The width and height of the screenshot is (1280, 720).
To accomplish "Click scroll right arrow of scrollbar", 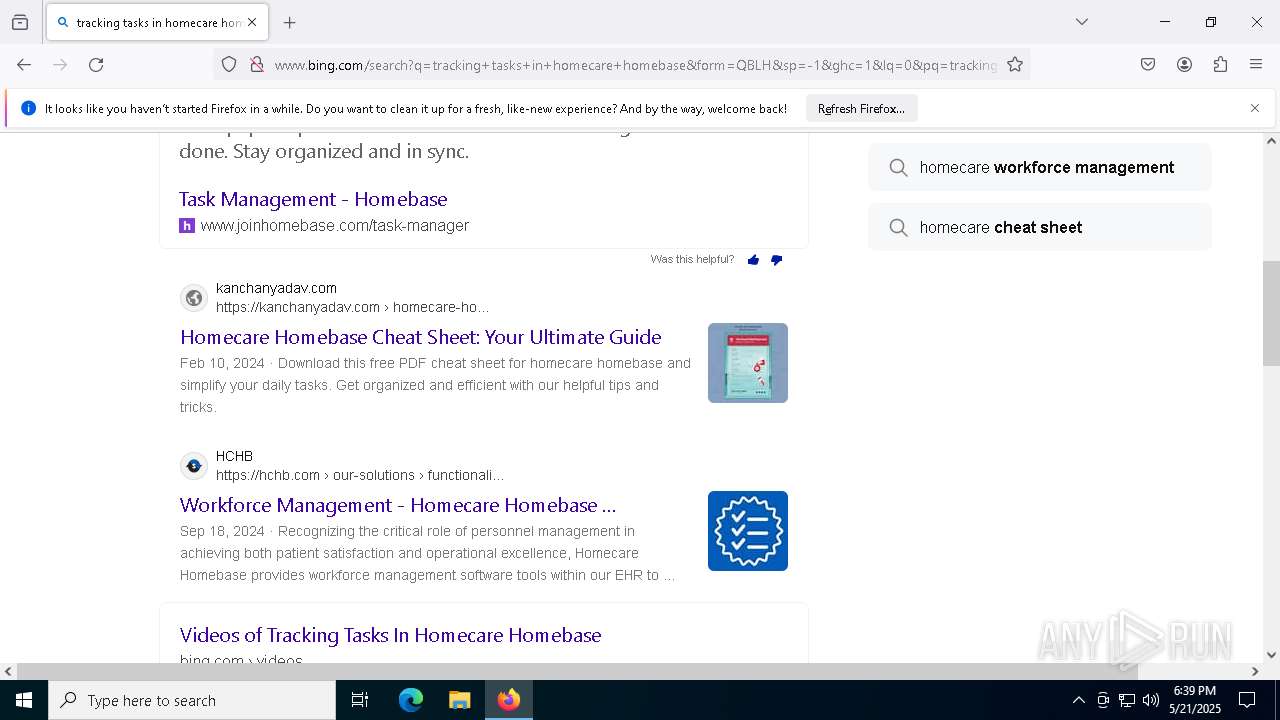I will coord(1255,671).
